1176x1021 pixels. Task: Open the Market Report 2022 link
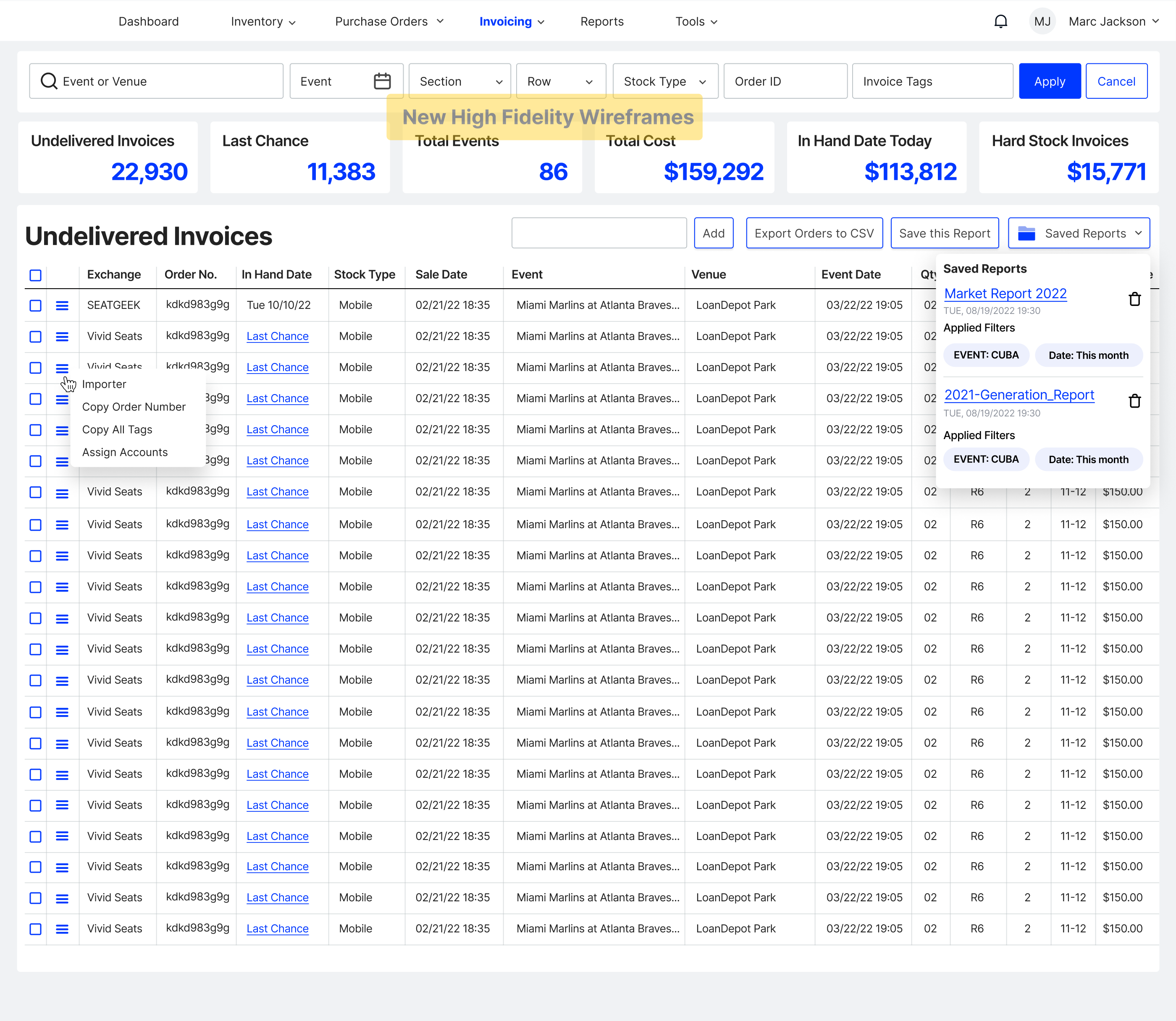(1005, 293)
